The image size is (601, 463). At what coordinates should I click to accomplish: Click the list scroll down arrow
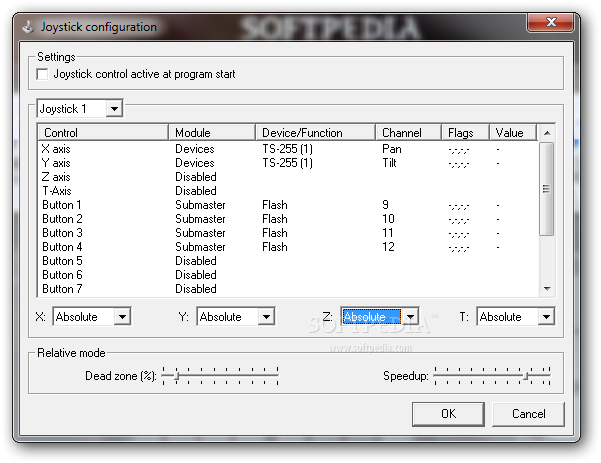click(547, 289)
